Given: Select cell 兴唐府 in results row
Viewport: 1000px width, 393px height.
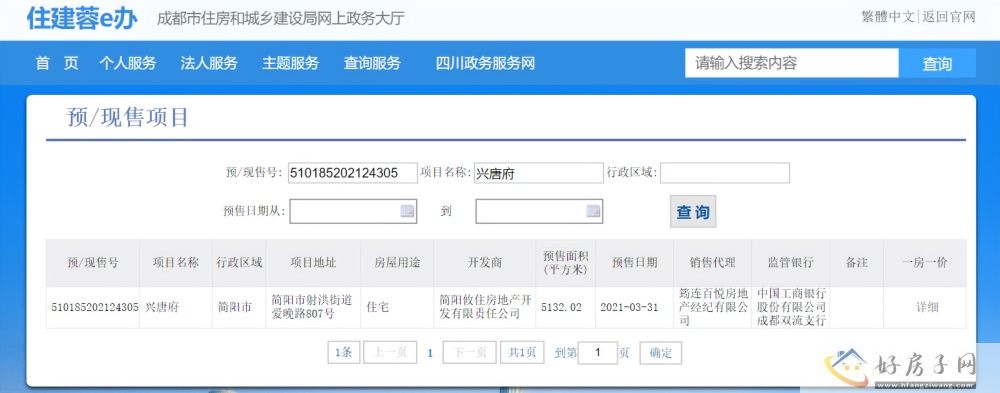Looking at the screenshot, I should click(175, 307).
